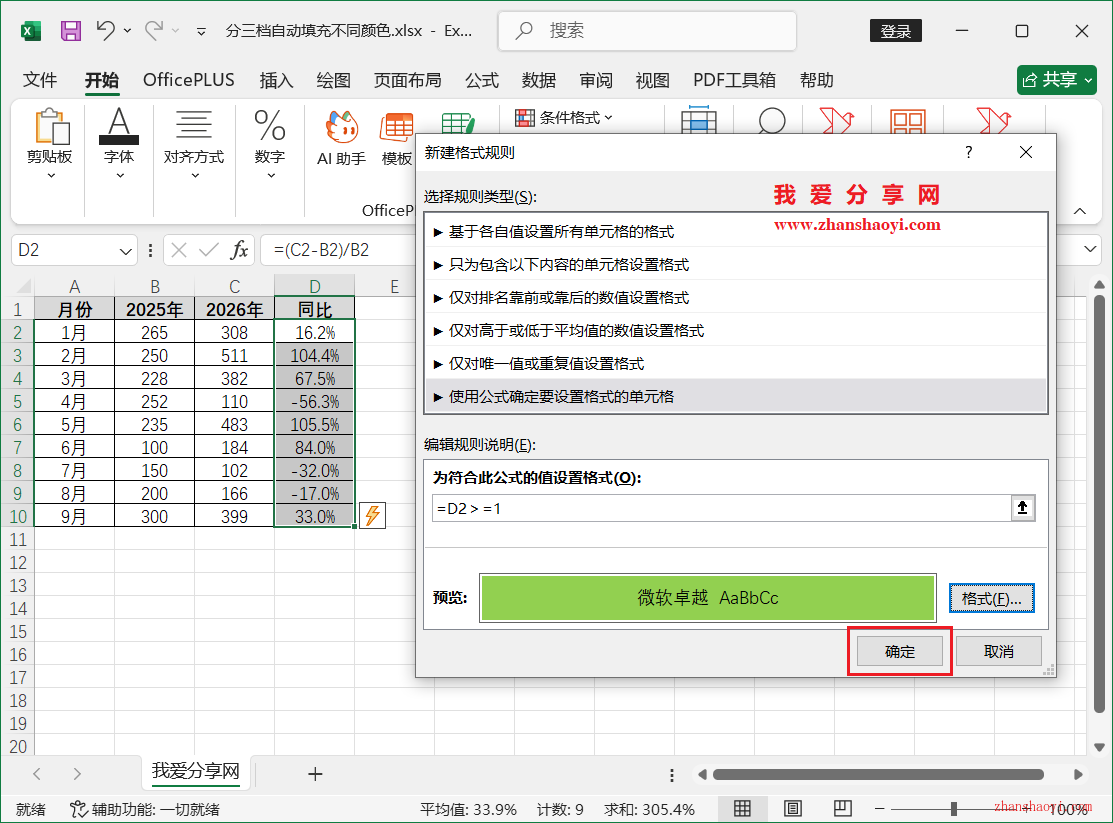Select rule 仅对唯一值或重复值设置格式
This screenshot has height=823, width=1113.
pos(735,364)
